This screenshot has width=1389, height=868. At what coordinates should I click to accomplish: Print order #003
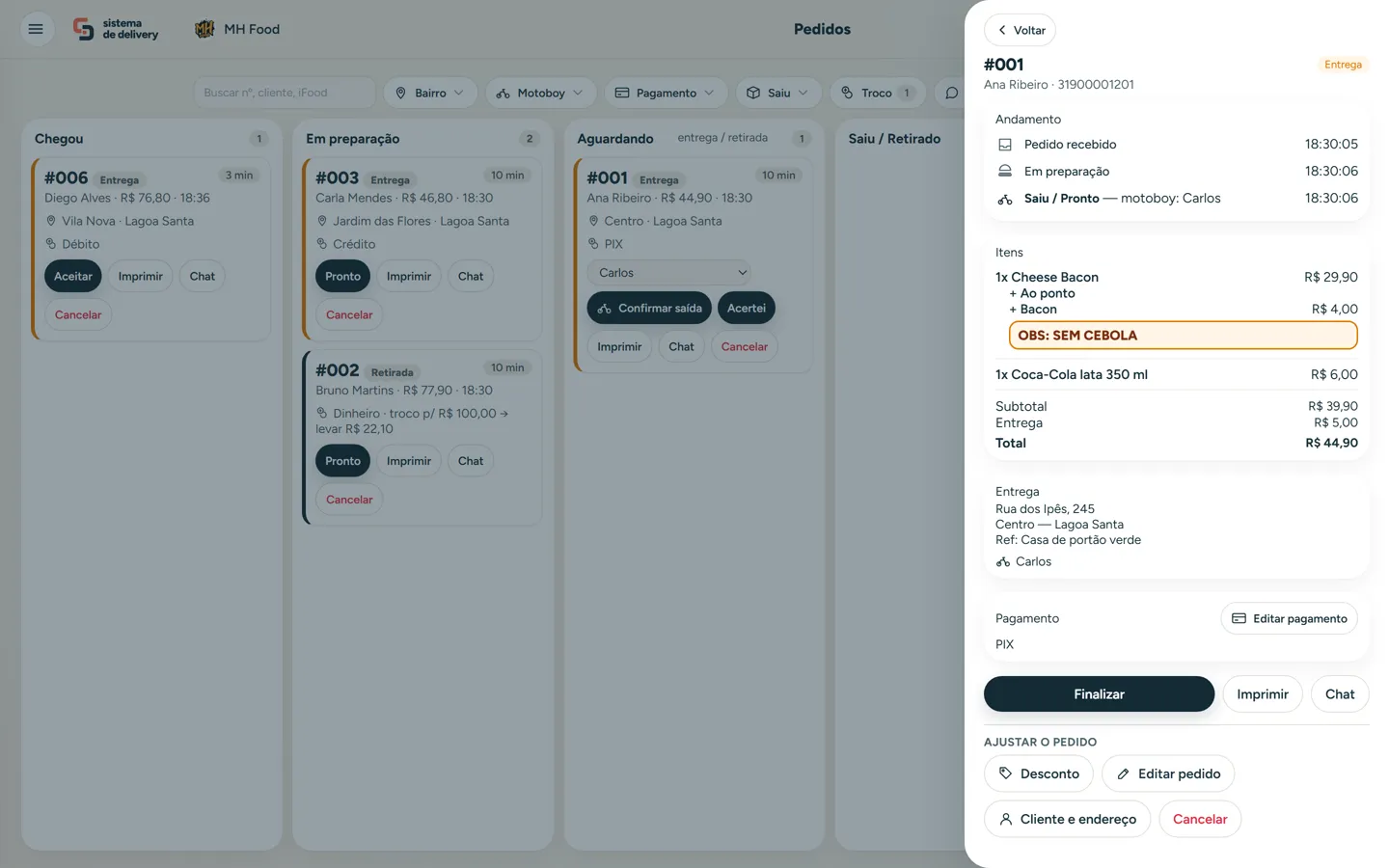(409, 276)
